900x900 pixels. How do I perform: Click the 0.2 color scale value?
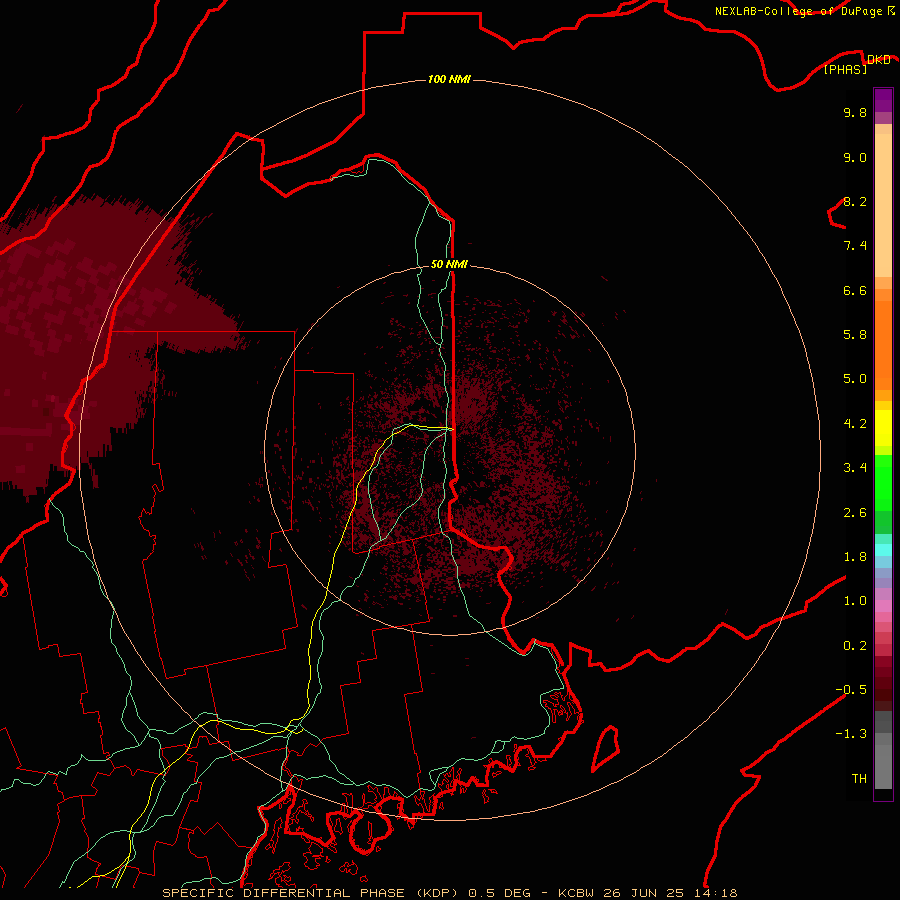click(x=855, y=646)
